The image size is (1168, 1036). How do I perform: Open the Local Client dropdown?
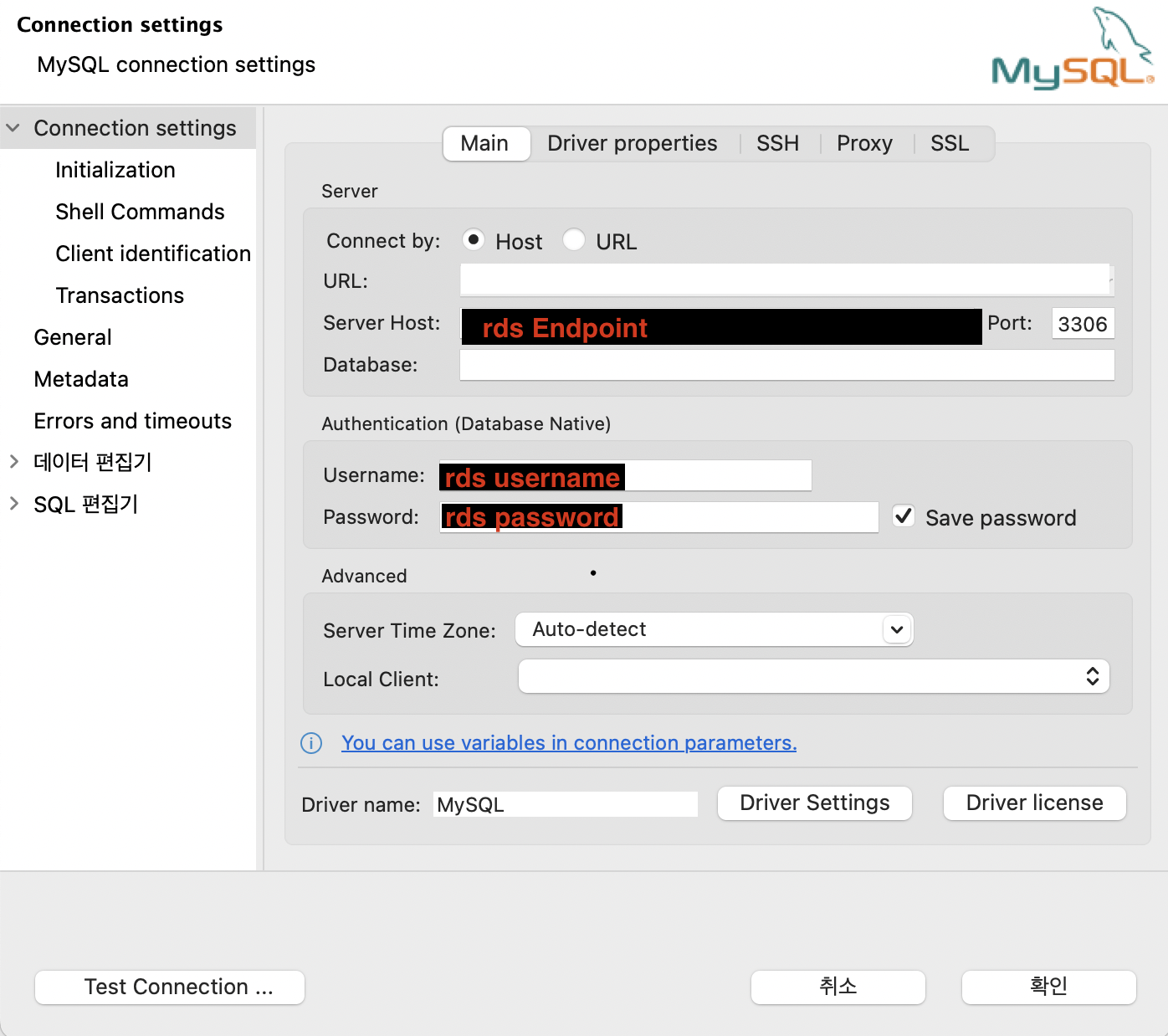pyautogui.click(x=814, y=676)
